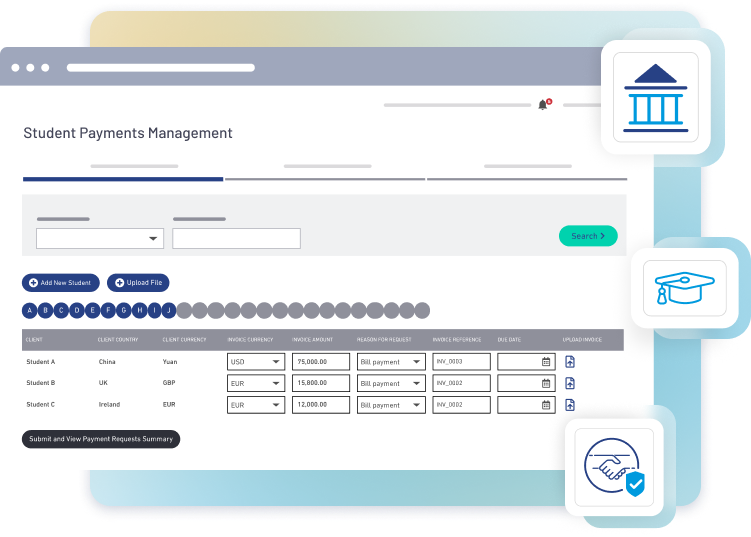Filter students by letter I
Image resolution: width=751 pixels, height=537 pixels.
(x=155, y=310)
